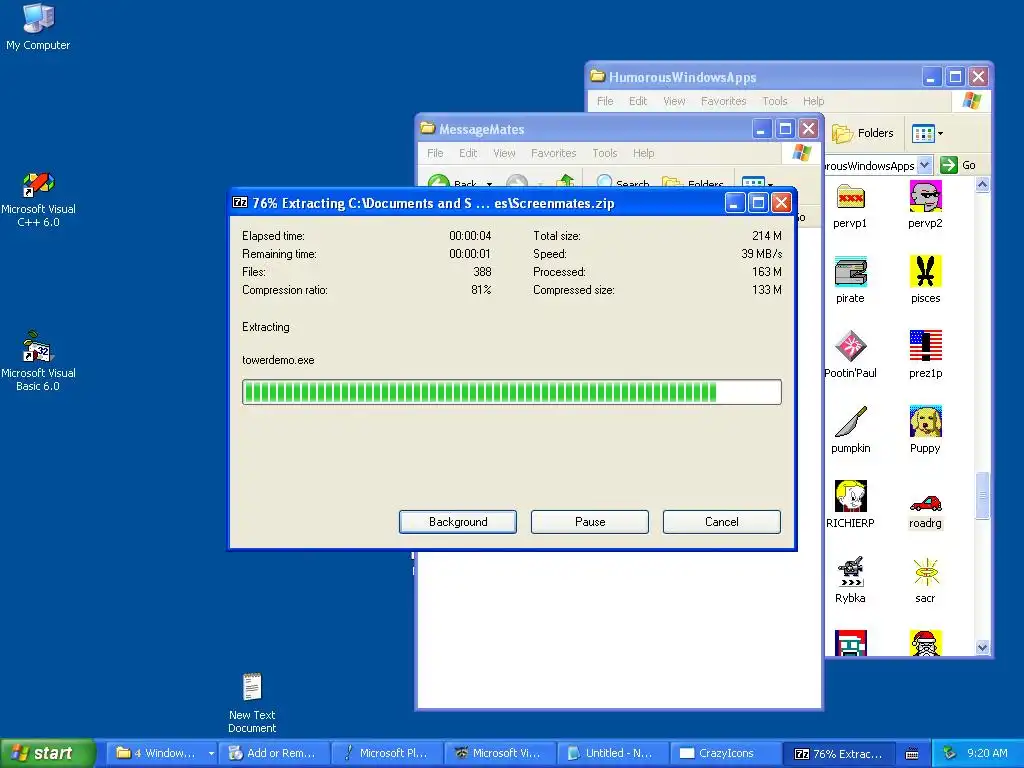
Task: Click the folder icon in HumorousWindowsApps title bar
Action: click(598, 76)
